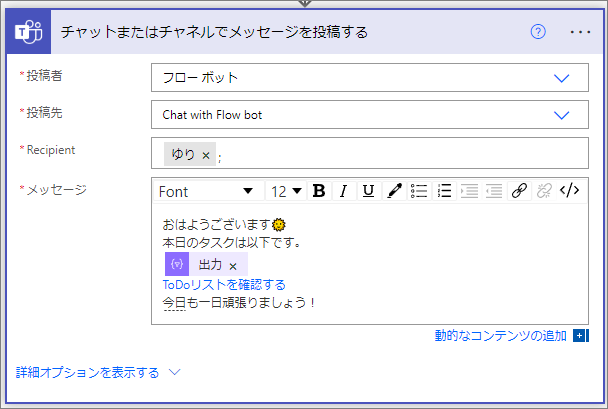Remove recipient ゆり from the Recipient field

(206, 156)
